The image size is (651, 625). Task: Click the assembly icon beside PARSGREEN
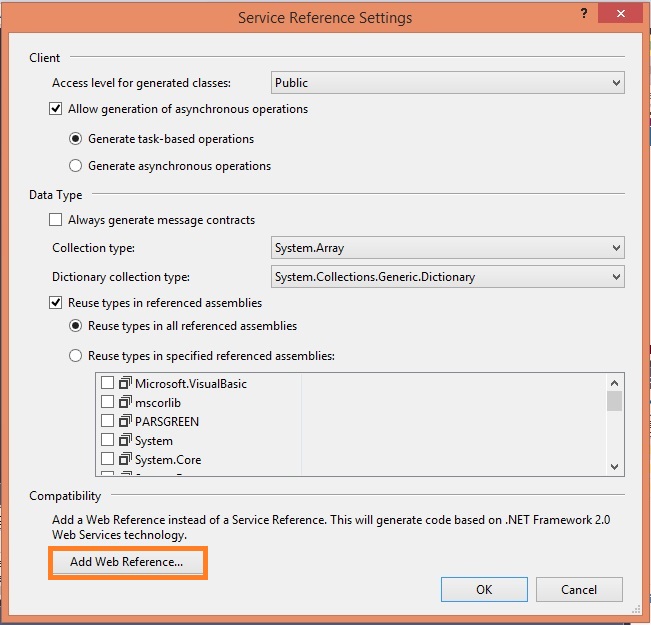125,421
